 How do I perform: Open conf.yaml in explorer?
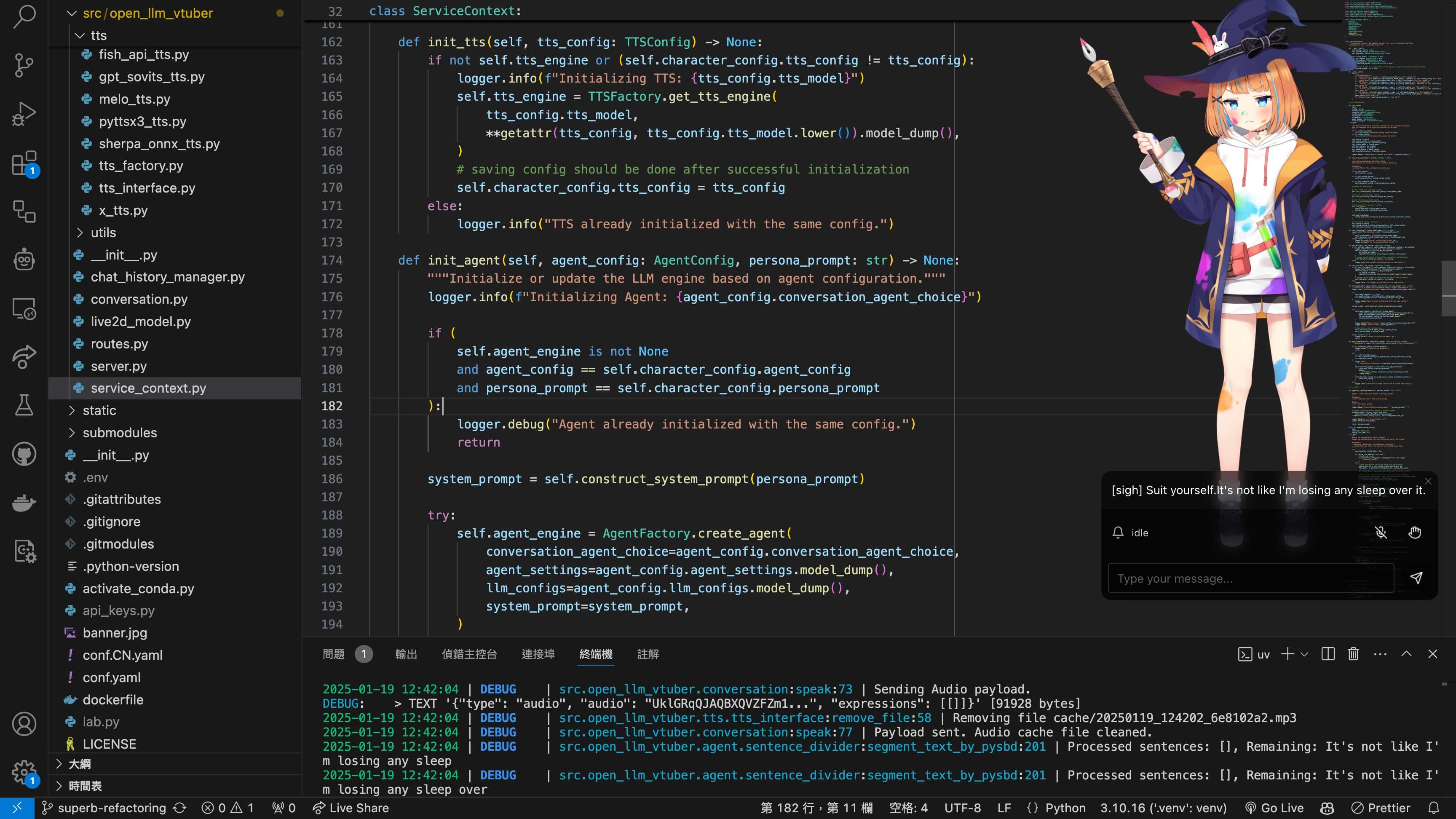click(111, 677)
